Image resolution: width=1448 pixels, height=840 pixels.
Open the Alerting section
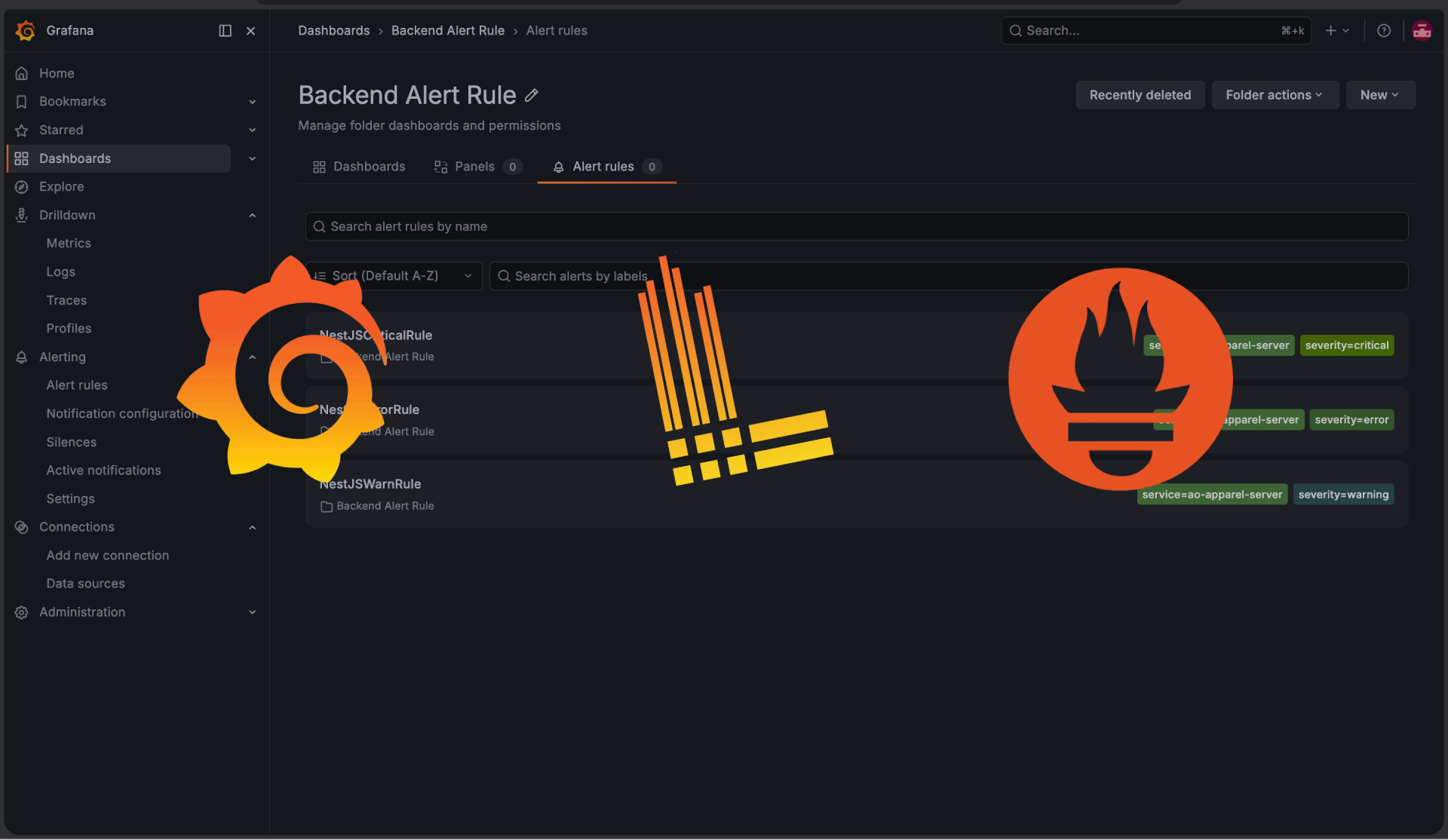63,357
